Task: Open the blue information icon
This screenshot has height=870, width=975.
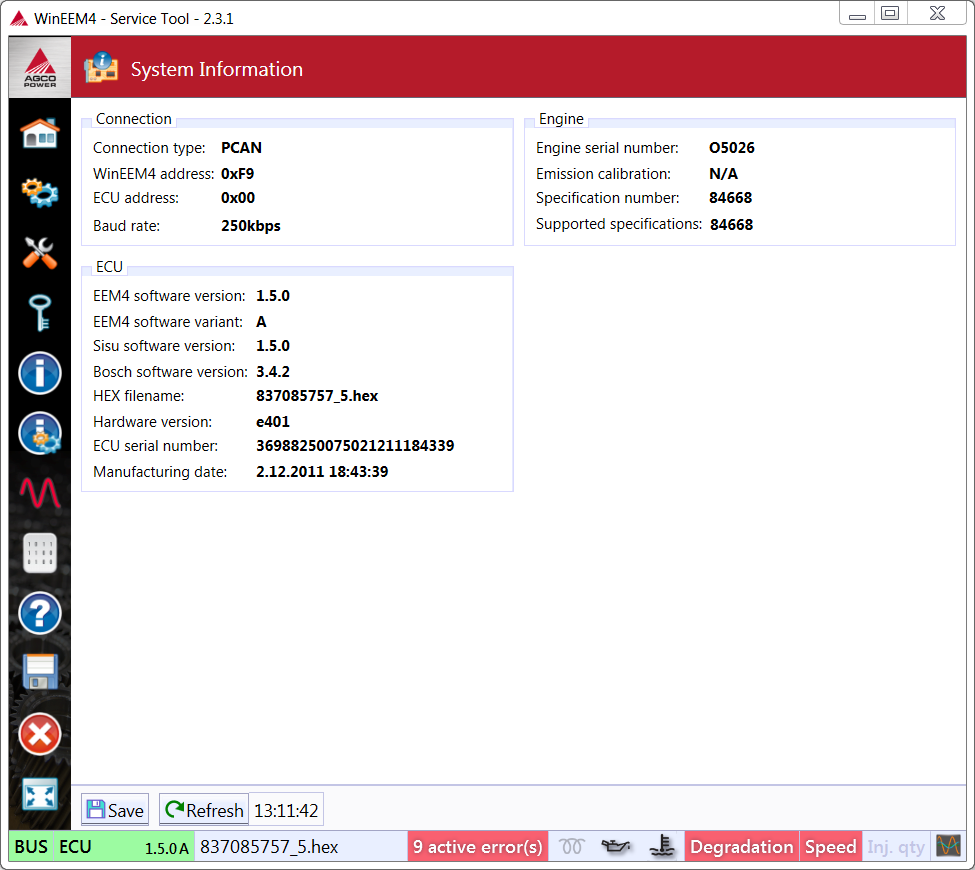Action: coord(40,374)
